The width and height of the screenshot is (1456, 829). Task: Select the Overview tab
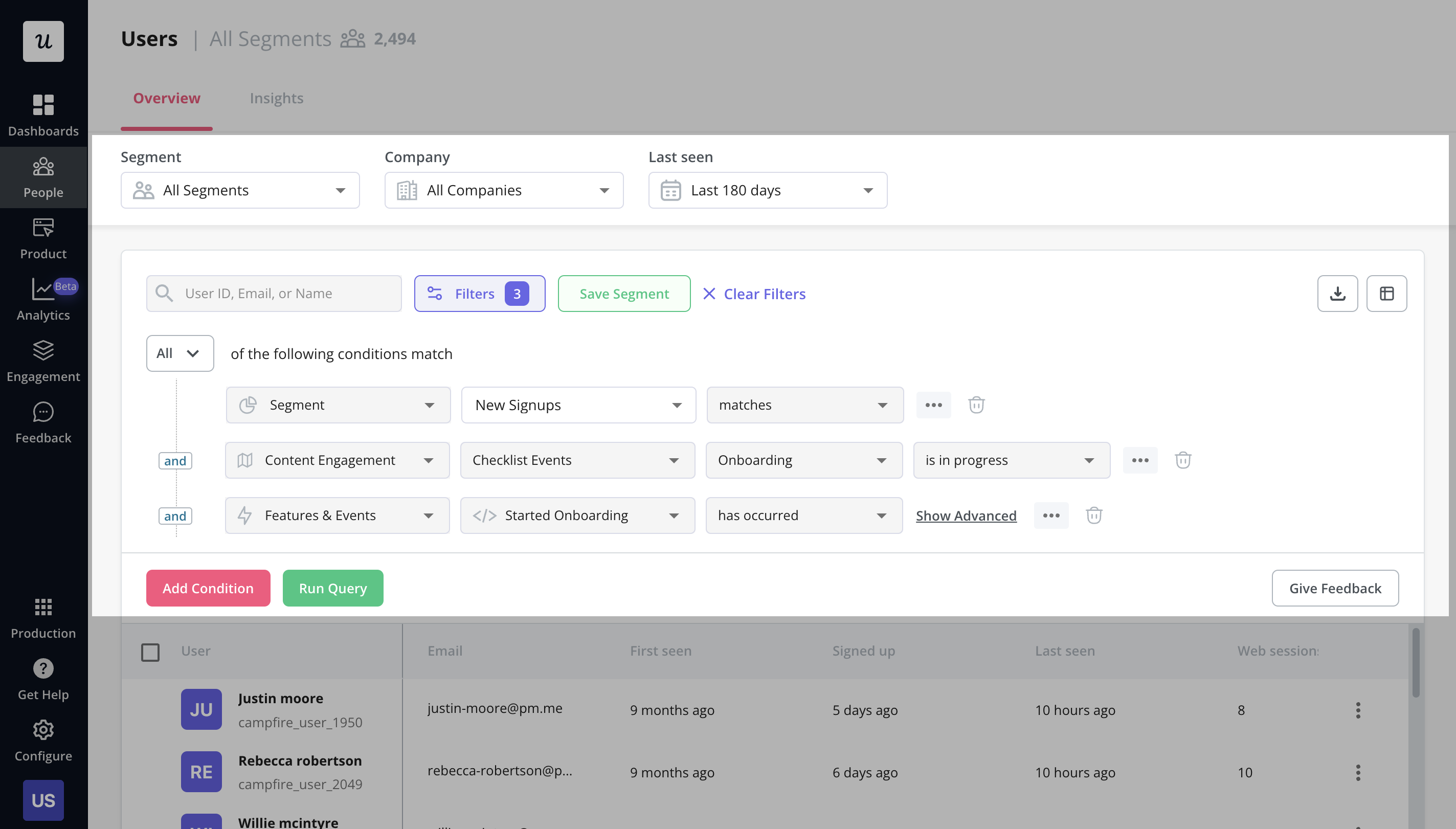coord(166,98)
